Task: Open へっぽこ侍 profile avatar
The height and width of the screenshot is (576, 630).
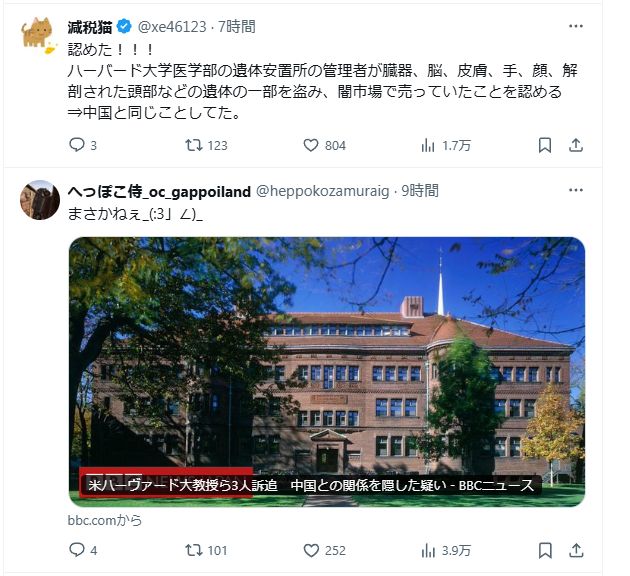Action: (x=40, y=200)
